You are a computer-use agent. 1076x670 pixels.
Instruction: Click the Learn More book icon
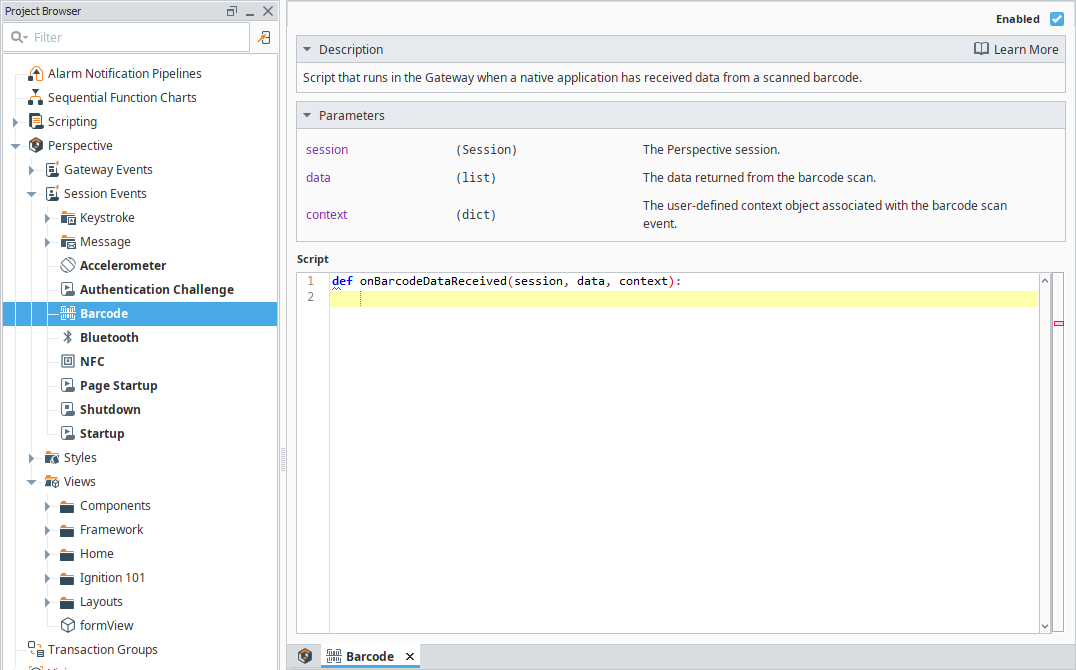(981, 49)
